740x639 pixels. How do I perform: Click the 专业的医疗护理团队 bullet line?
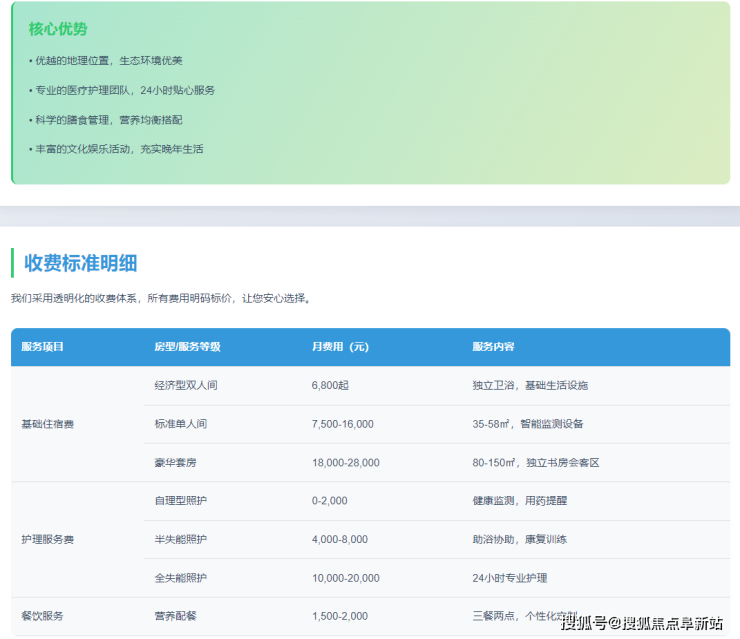tap(122, 90)
